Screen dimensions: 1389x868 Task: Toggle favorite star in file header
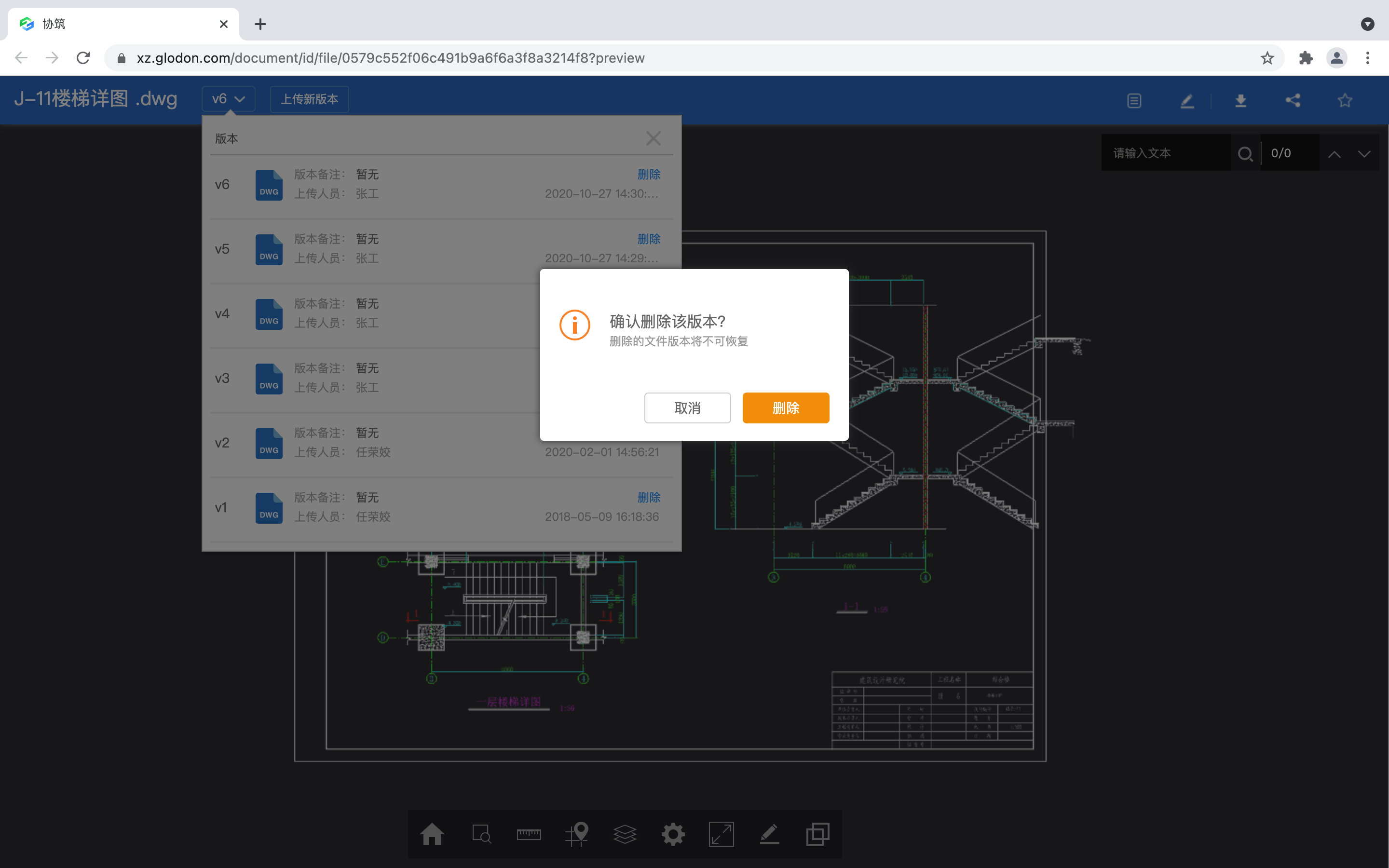pos(1345,101)
